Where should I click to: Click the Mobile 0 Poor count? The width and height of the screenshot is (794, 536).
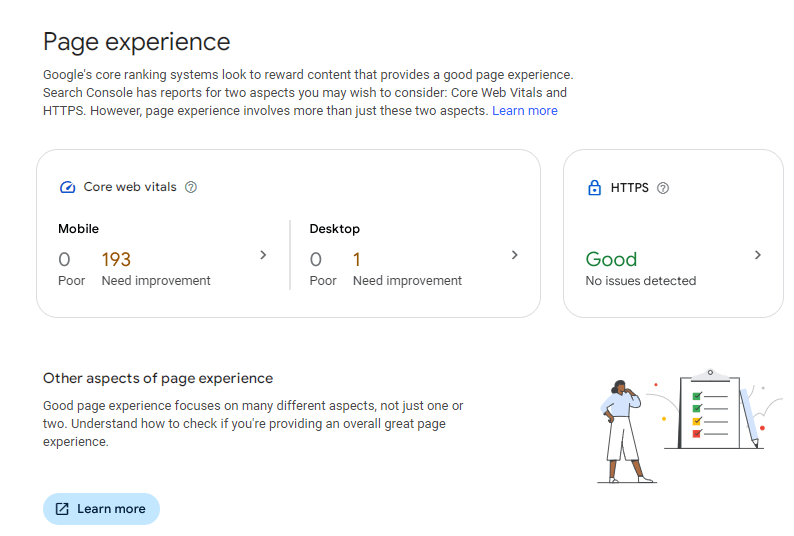pos(64,260)
